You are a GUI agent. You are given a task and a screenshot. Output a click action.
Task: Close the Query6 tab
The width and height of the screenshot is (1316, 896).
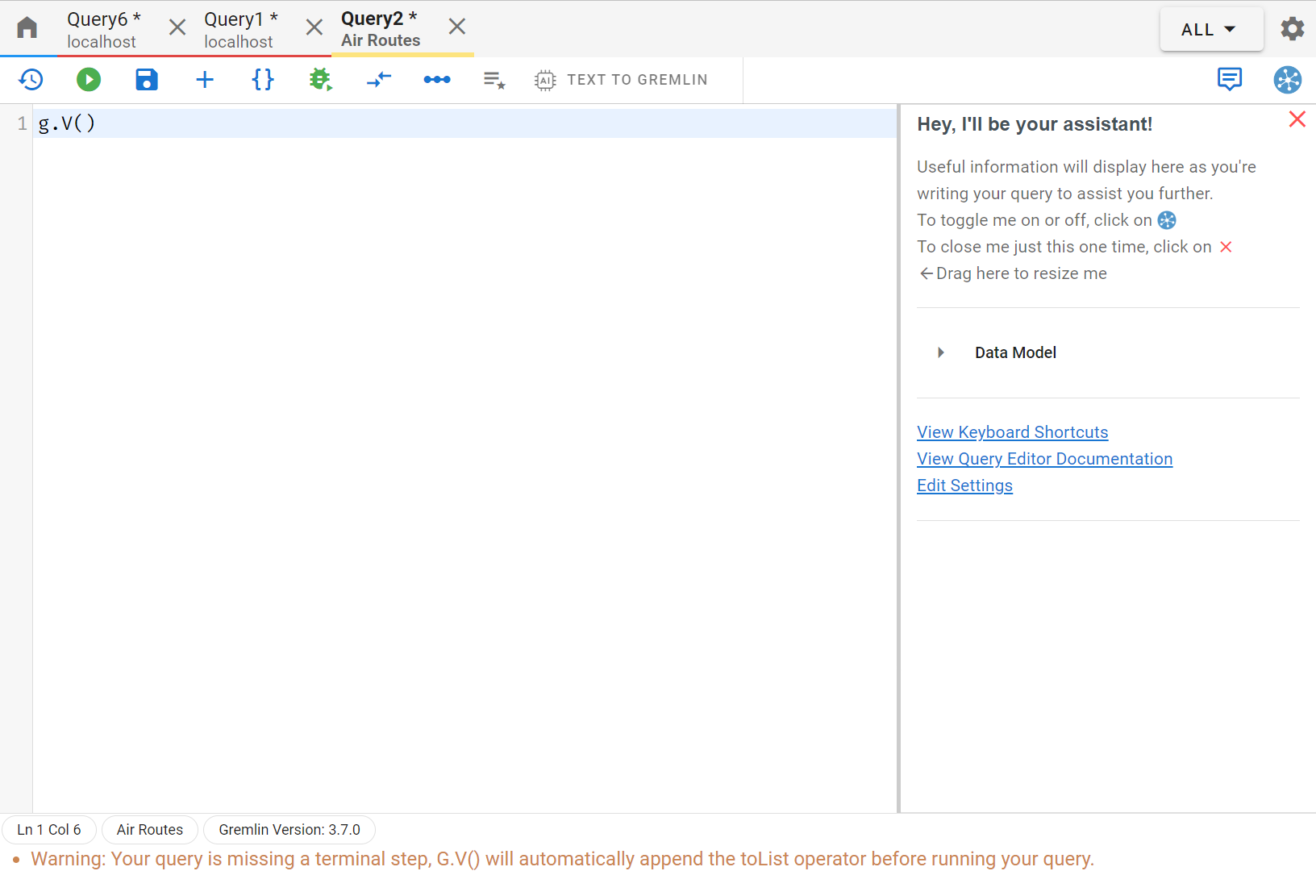177,27
